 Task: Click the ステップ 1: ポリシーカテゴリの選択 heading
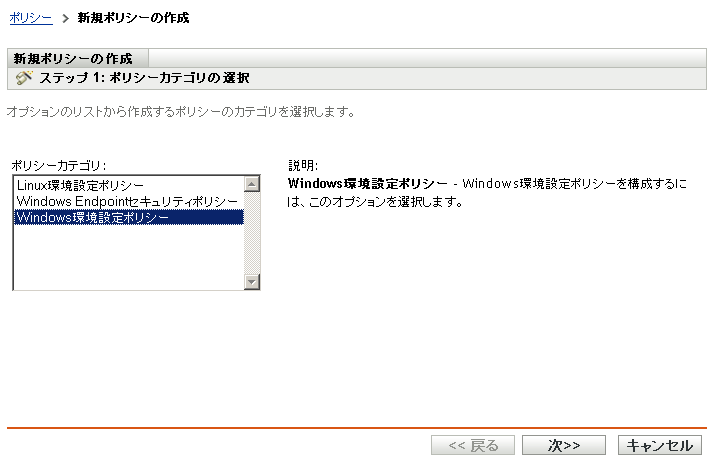click(144, 78)
